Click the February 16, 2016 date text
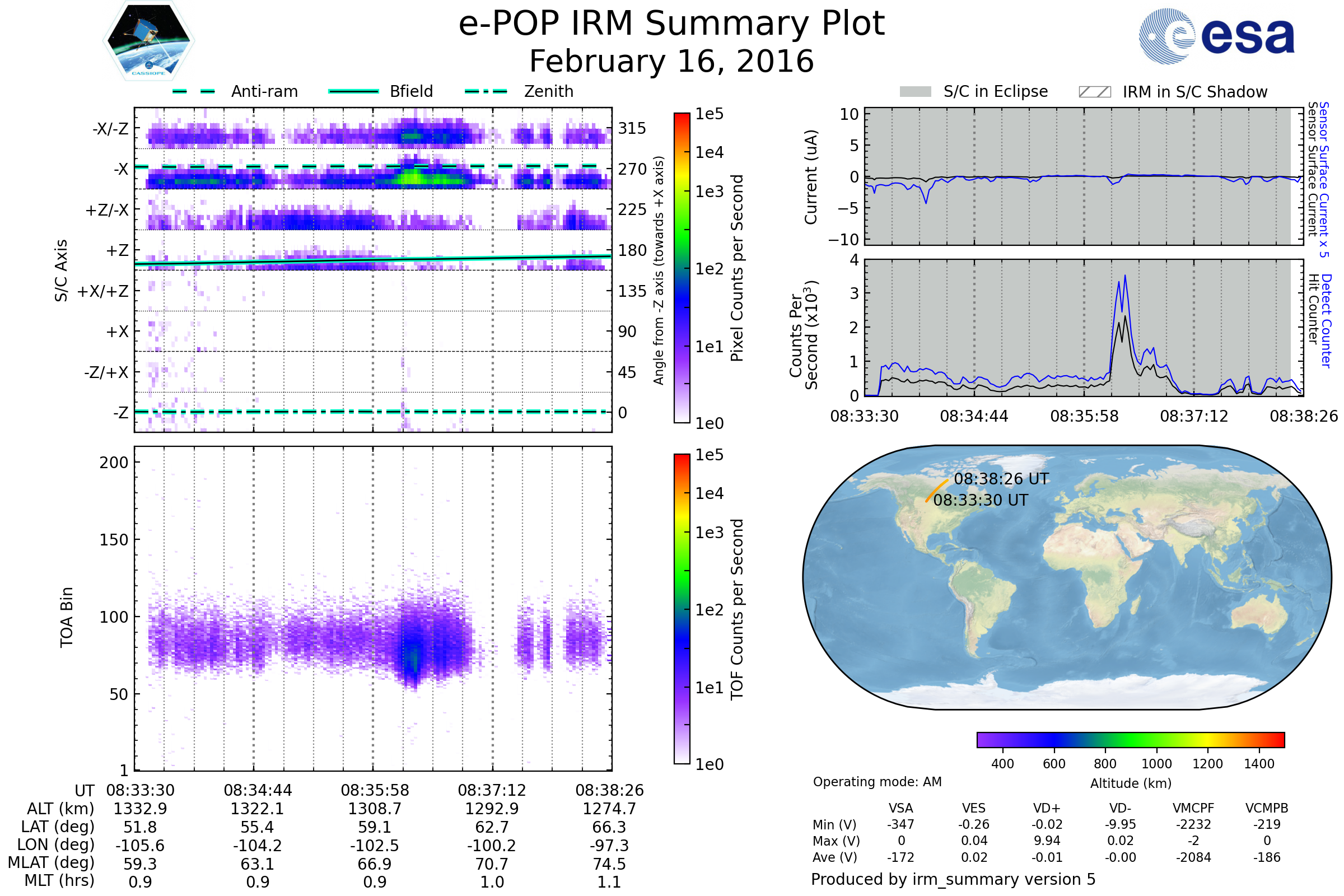 point(671,62)
